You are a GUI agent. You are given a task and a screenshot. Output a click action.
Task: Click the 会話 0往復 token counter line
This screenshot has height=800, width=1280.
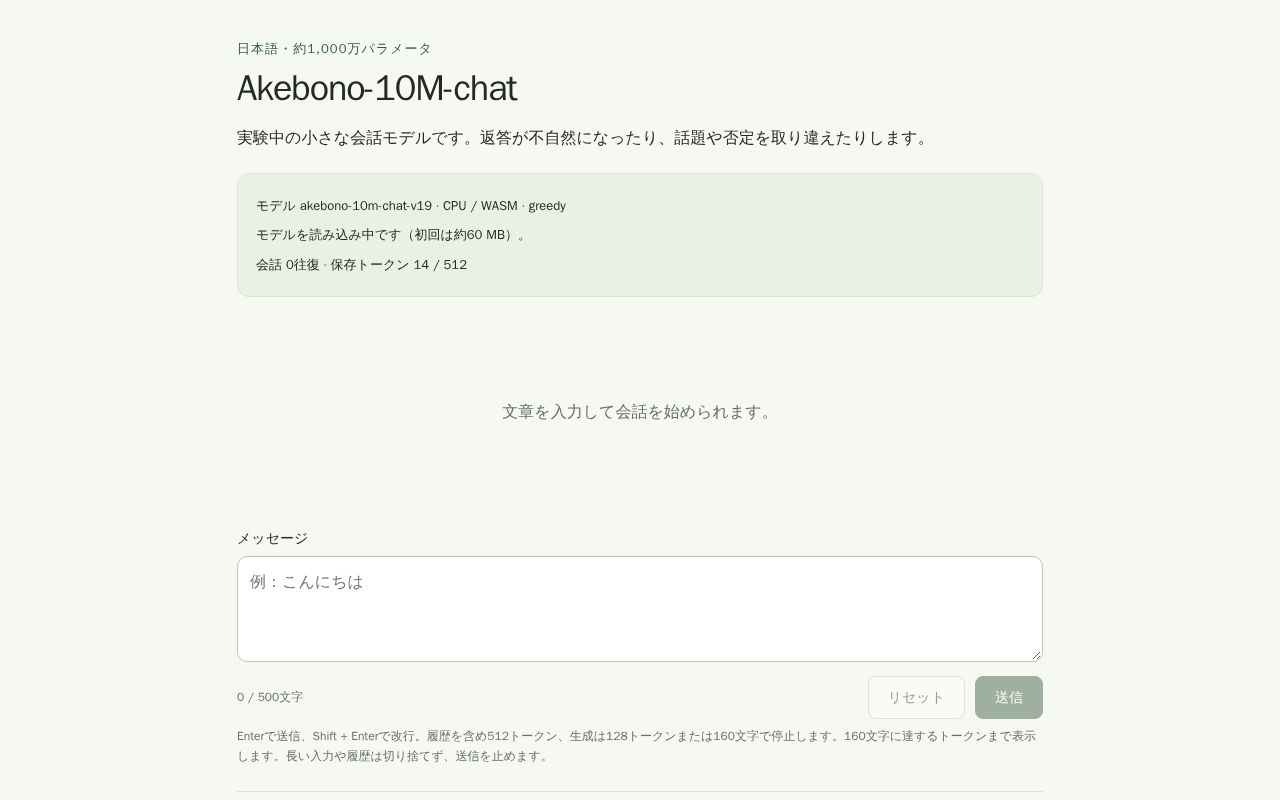[361, 265]
